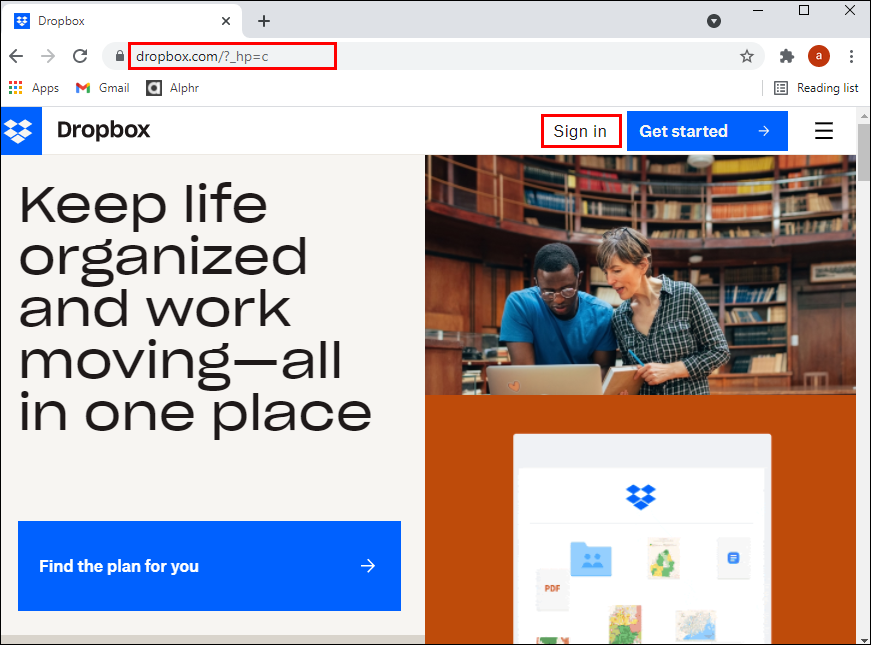This screenshot has height=645, width=871.
Task: Click the padlock site info icon
Action: (119, 56)
